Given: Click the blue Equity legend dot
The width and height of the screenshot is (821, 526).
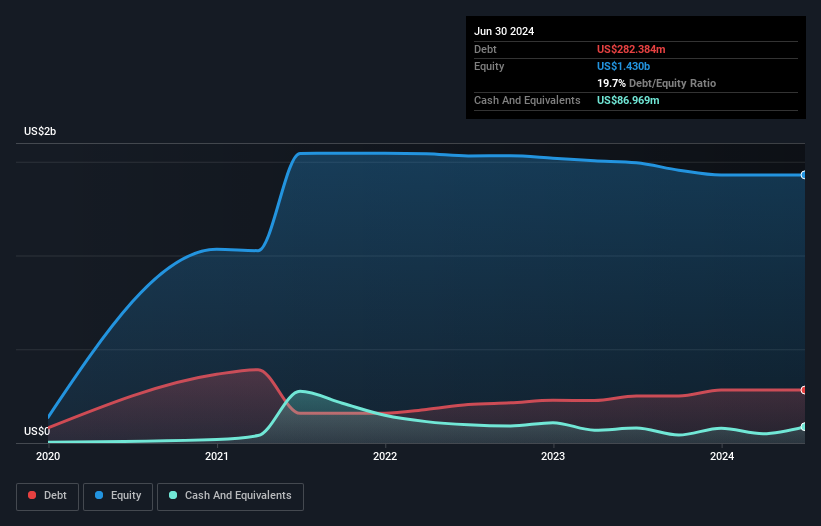Looking at the screenshot, I should [99, 495].
